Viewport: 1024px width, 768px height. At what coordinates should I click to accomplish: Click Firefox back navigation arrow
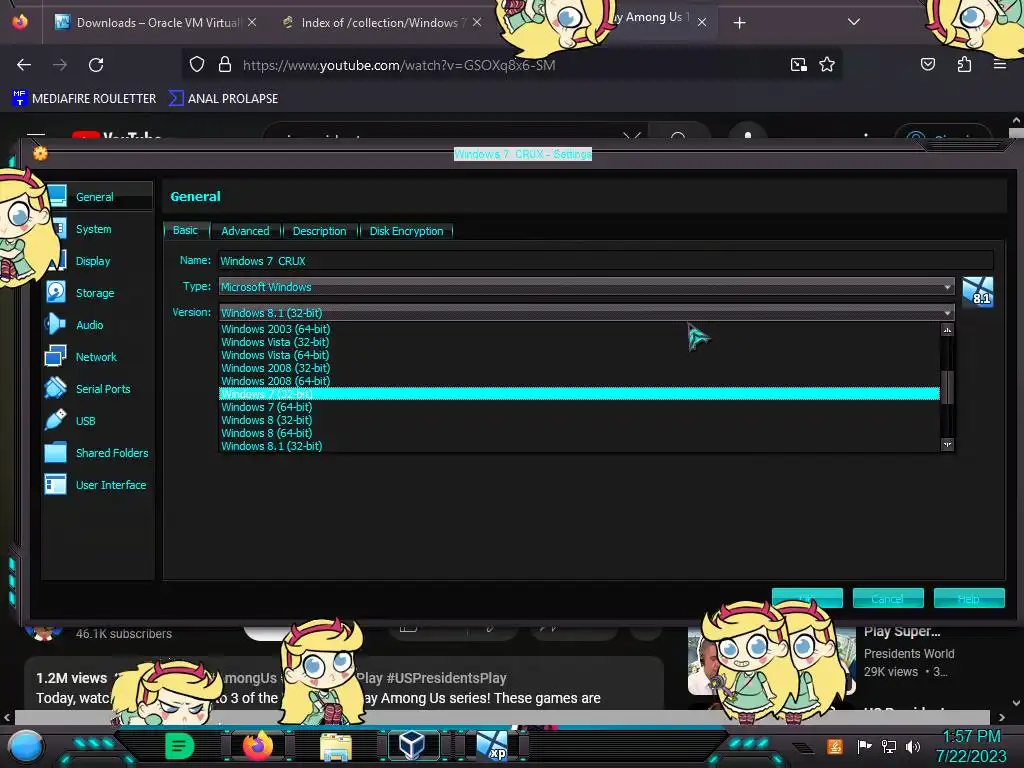tap(24, 65)
